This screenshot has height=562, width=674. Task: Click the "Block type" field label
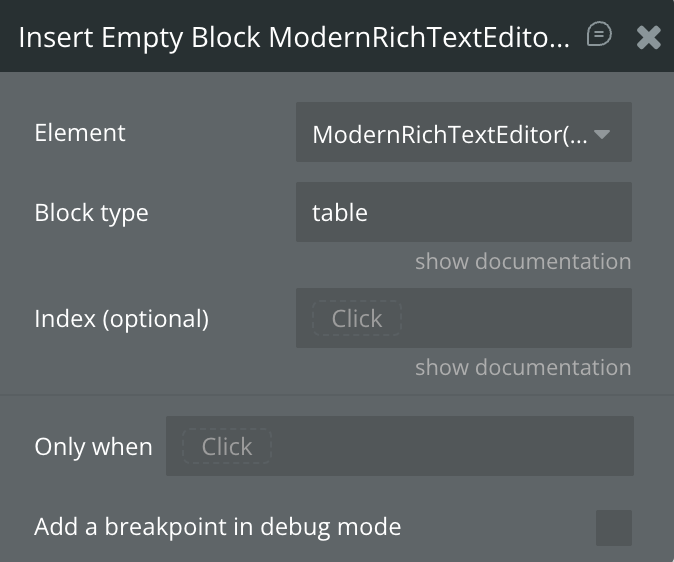91,212
